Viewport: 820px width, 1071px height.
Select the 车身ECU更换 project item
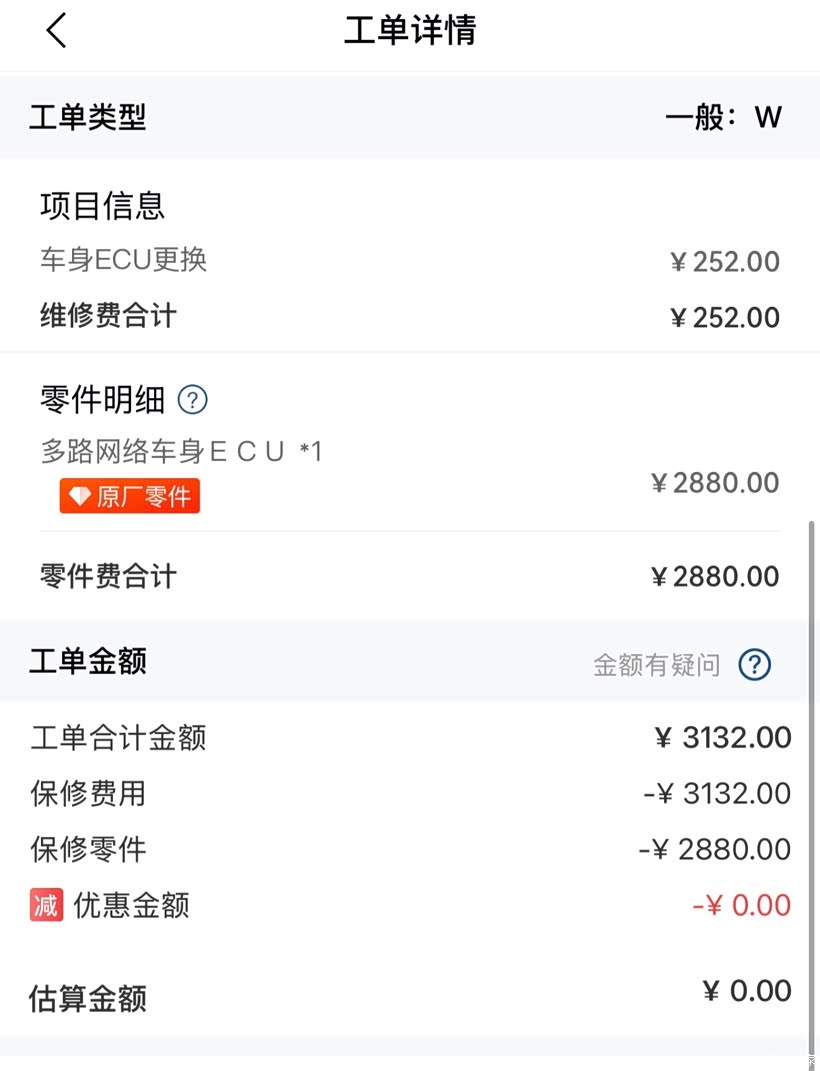pyautogui.click(x=124, y=260)
